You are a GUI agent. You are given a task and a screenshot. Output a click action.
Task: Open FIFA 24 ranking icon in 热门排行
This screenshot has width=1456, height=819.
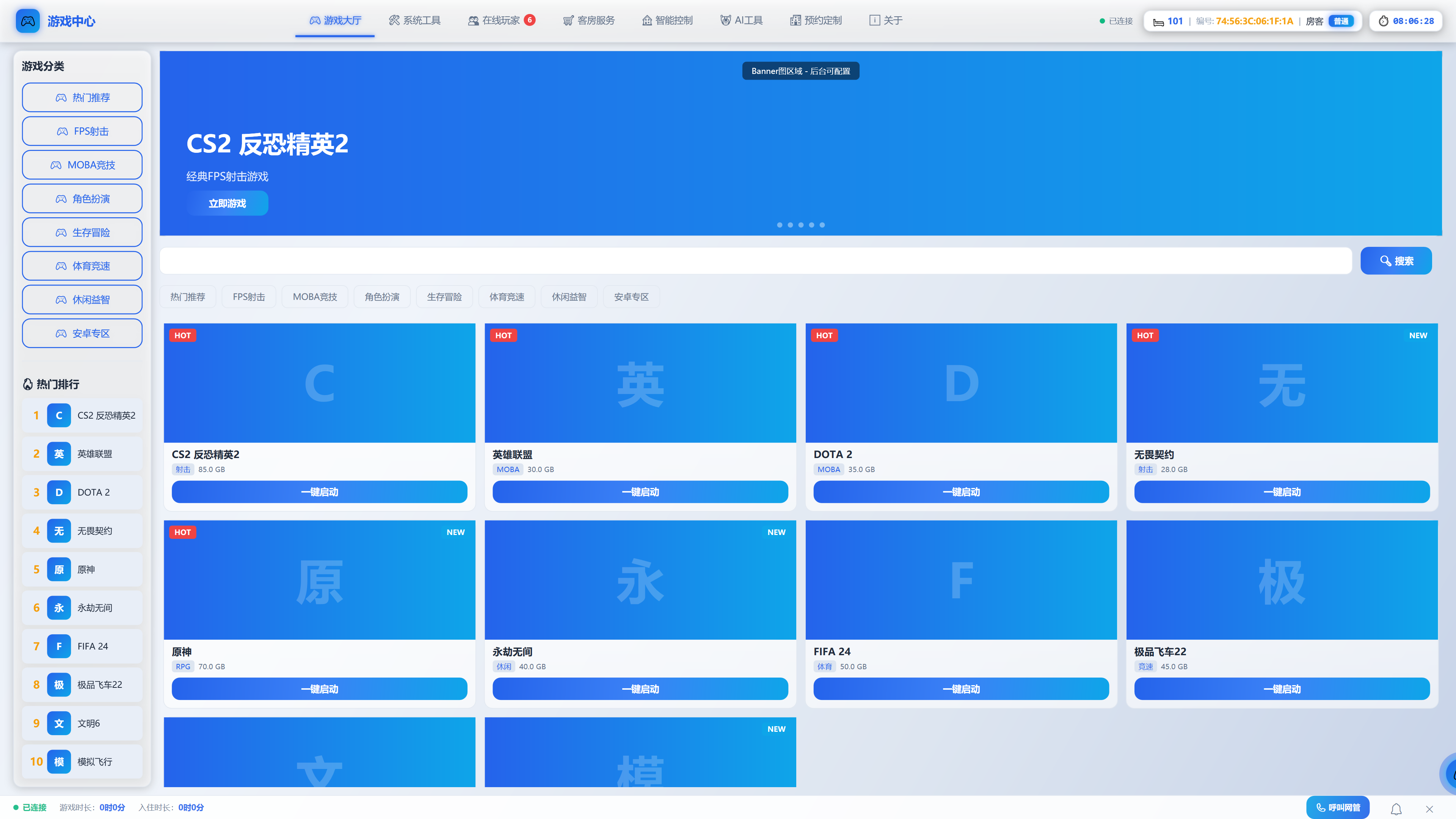[x=59, y=646]
